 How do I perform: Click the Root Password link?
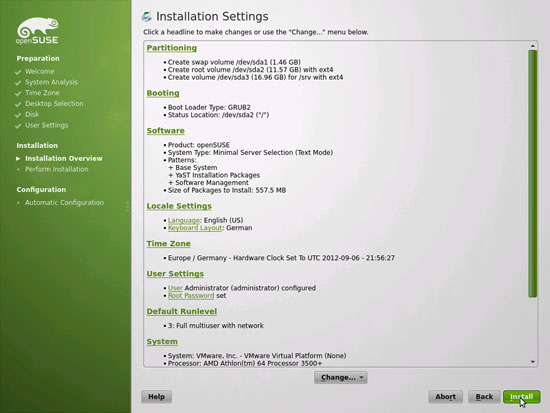tap(191, 295)
